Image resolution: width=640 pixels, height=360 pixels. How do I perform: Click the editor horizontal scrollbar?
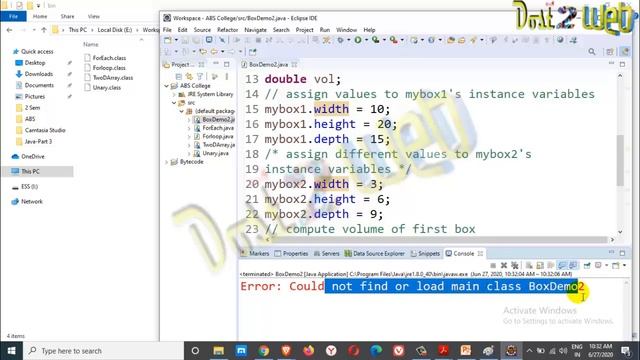coord(439,240)
